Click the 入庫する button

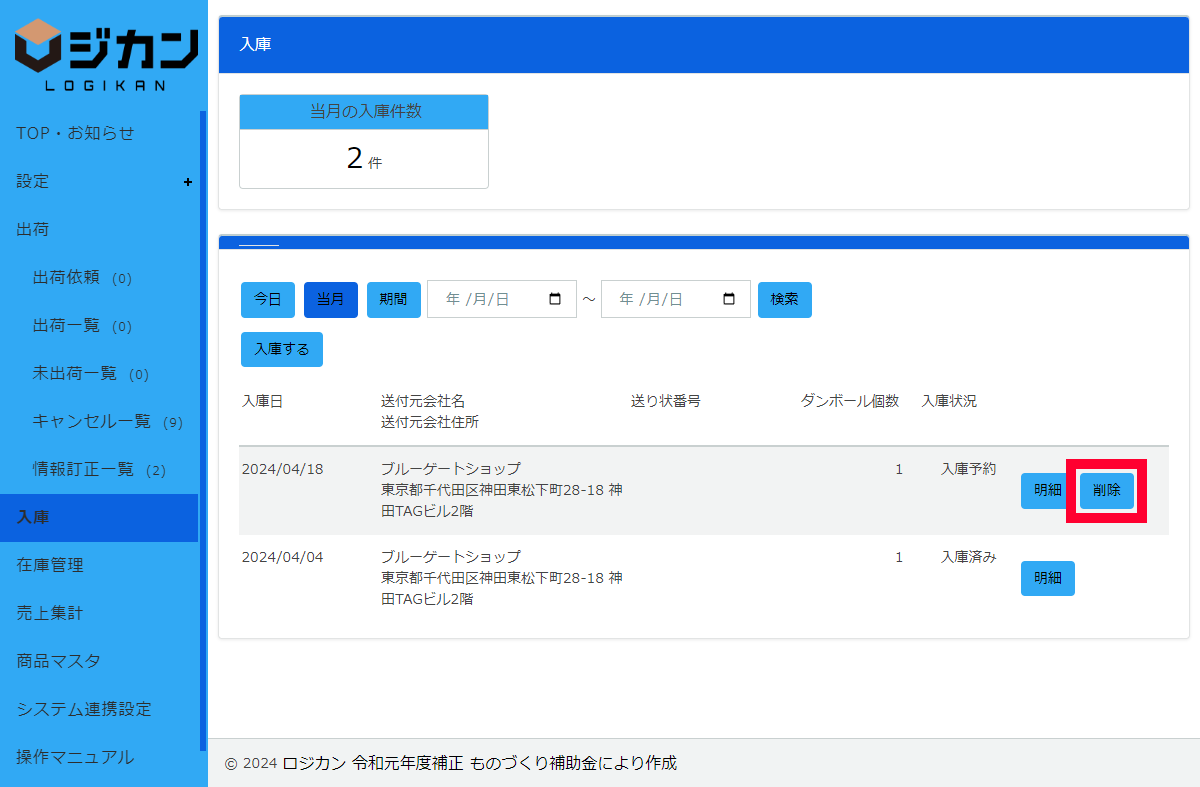coord(281,349)
